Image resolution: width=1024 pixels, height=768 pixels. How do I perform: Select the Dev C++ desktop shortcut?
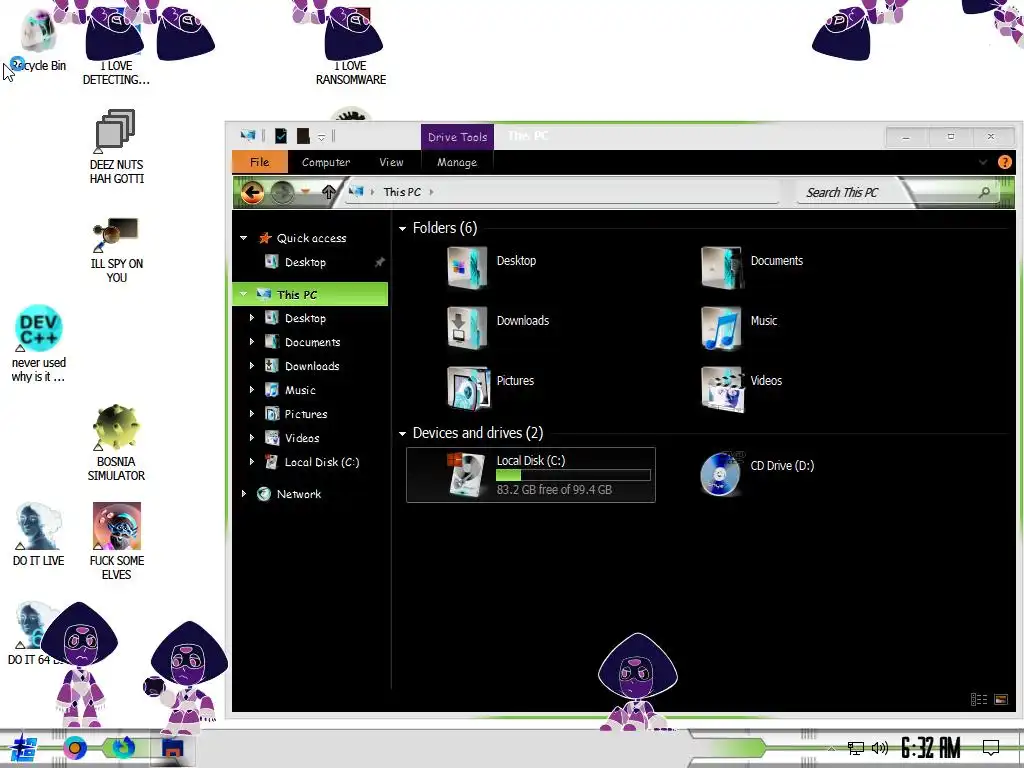tap(39, 344)
